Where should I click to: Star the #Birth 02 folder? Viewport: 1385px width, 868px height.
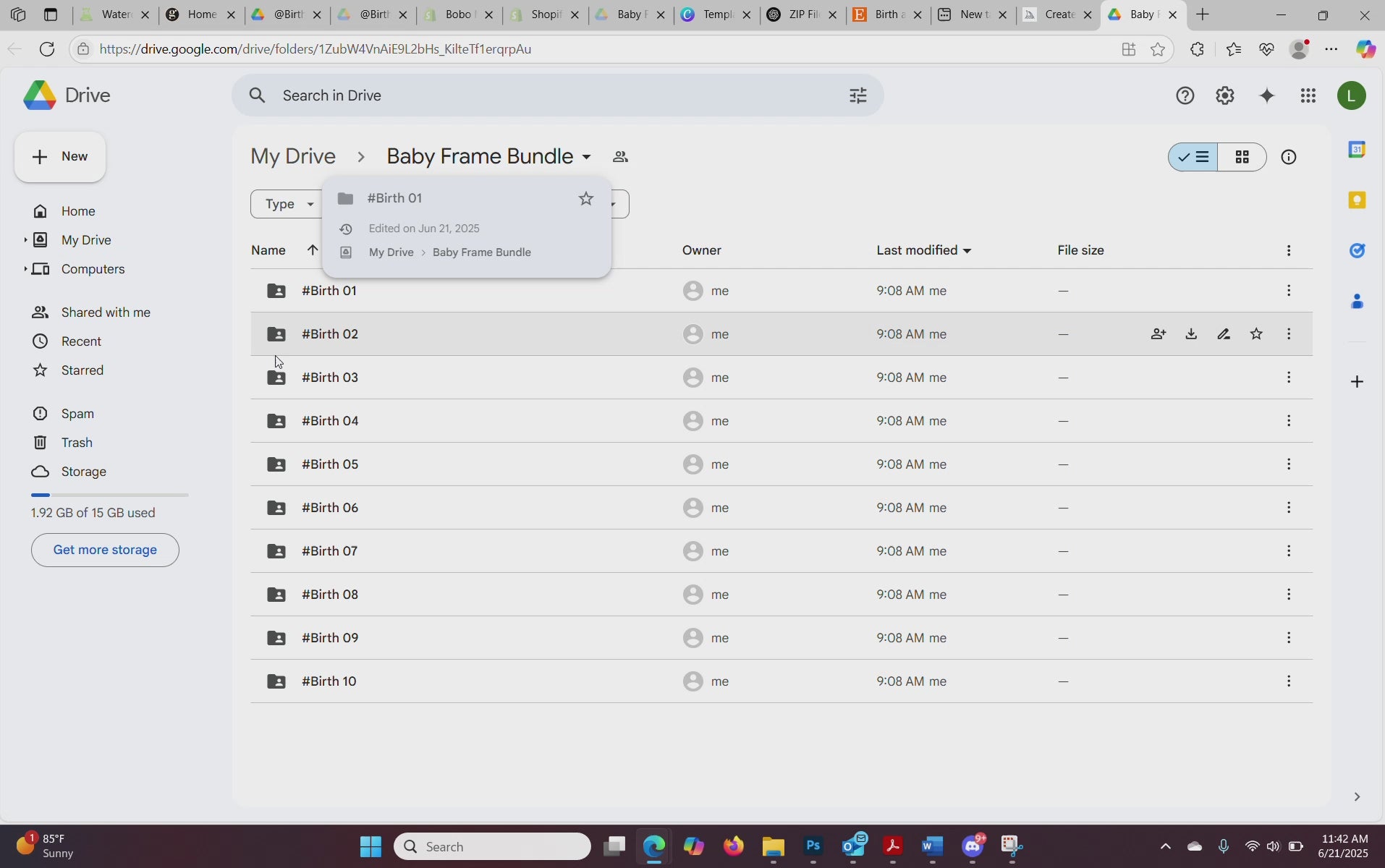(x=1256, y=333)
